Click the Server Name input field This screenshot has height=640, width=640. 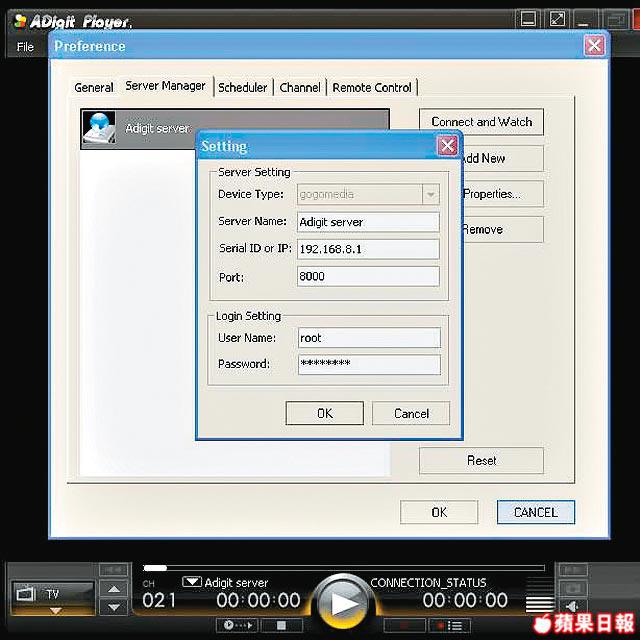[x=368, y=222]
